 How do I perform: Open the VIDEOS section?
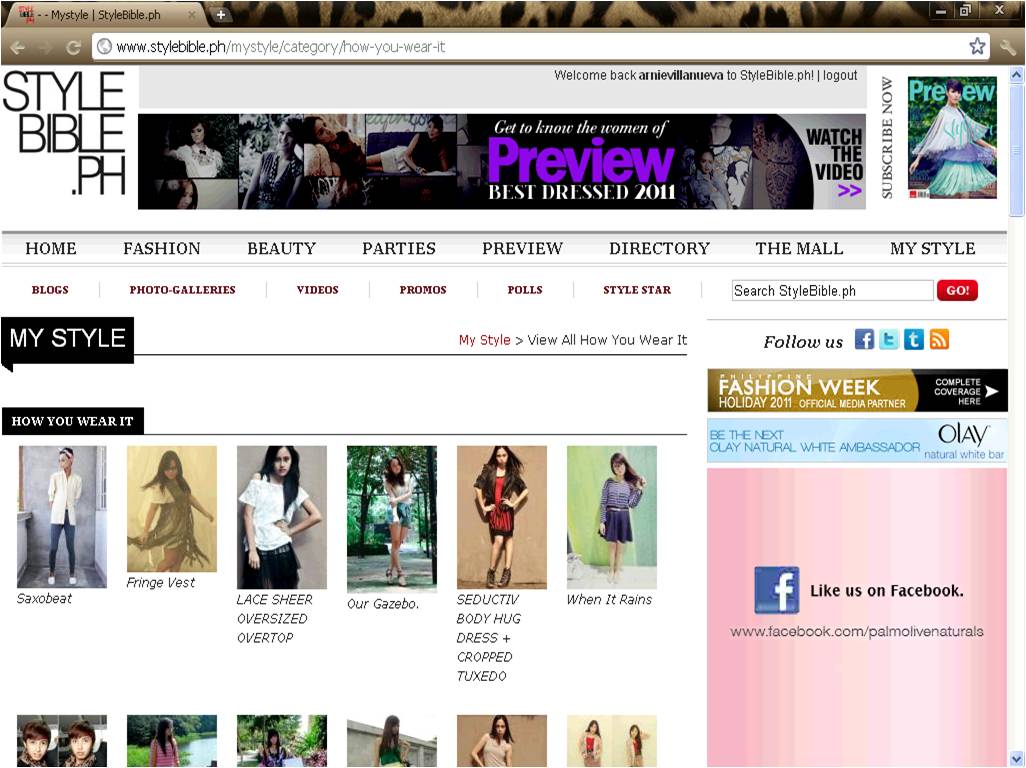pyautogui.click(x=317, y=290)
